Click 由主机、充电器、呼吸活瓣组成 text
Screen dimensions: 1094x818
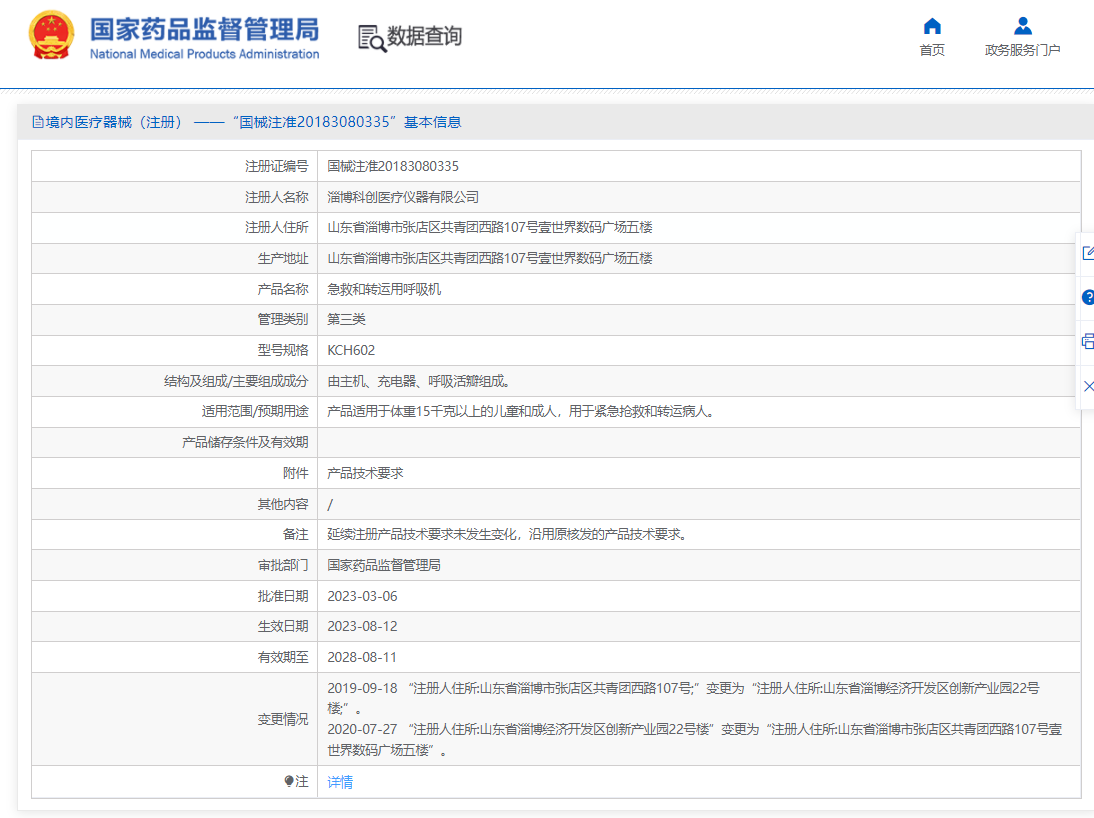click(x=419, y=381)
